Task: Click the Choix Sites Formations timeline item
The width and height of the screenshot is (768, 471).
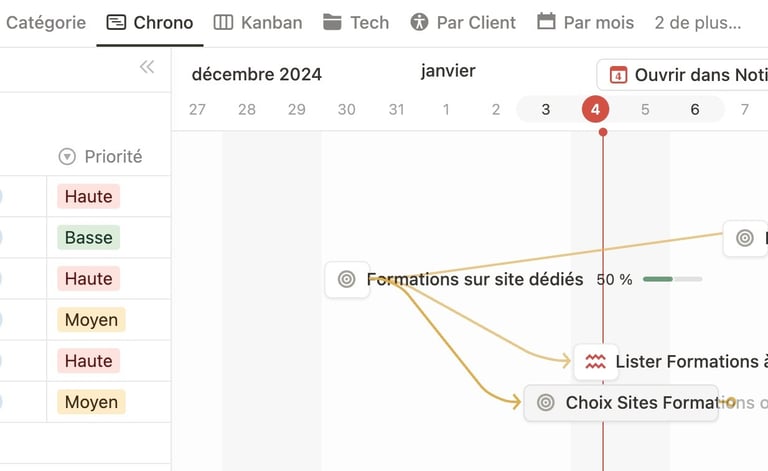Action: click(621, 402)
